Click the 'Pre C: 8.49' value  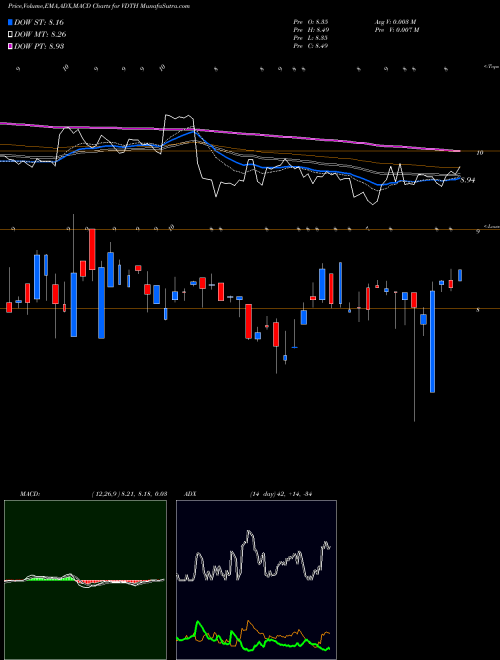[311, 46]
